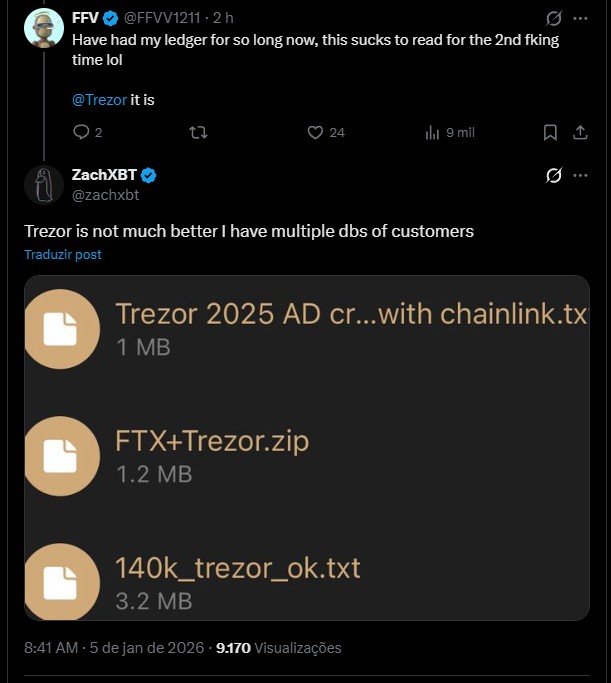Reply to the FFV post

point(82,132)
